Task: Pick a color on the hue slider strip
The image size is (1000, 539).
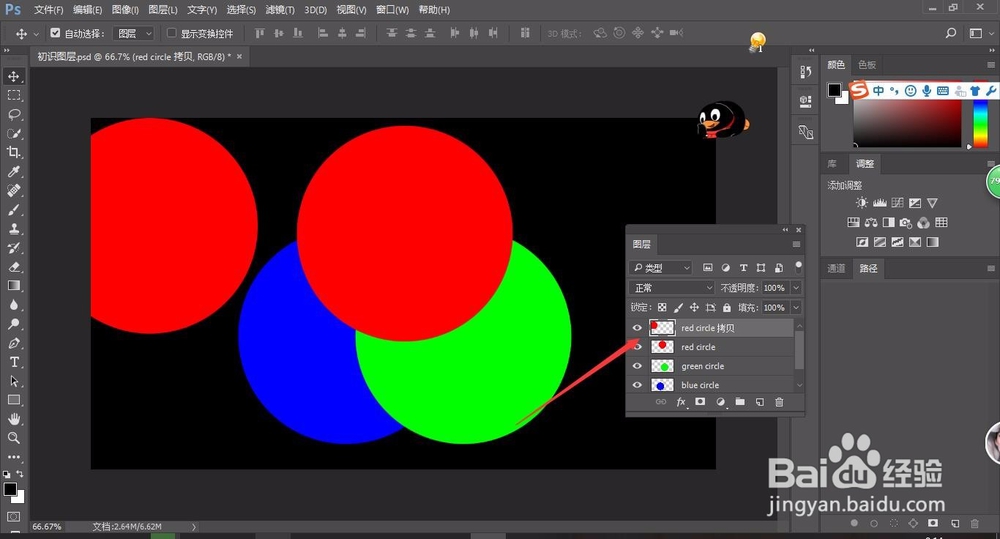Action: (x=980, y=122)
